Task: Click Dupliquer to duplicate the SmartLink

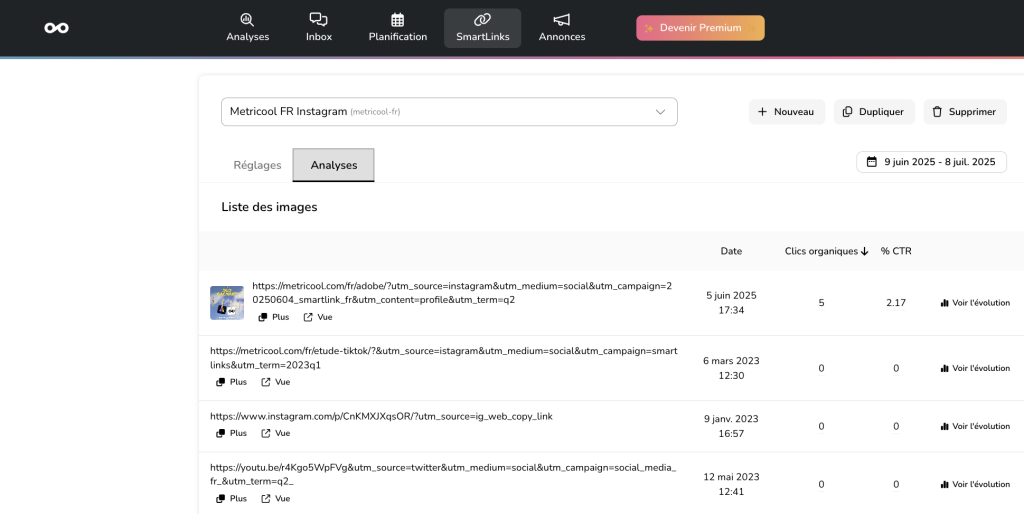Action: tap(873, 112)
